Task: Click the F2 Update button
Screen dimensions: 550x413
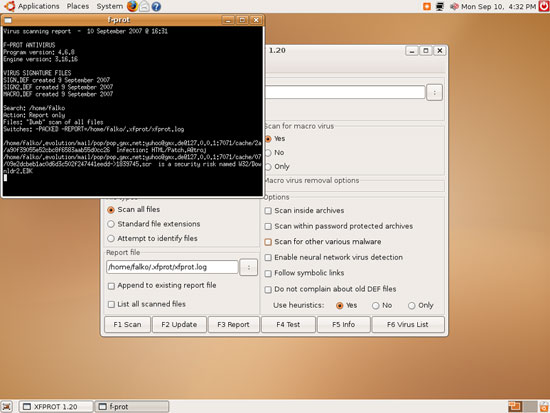Action: pos(179,325)
